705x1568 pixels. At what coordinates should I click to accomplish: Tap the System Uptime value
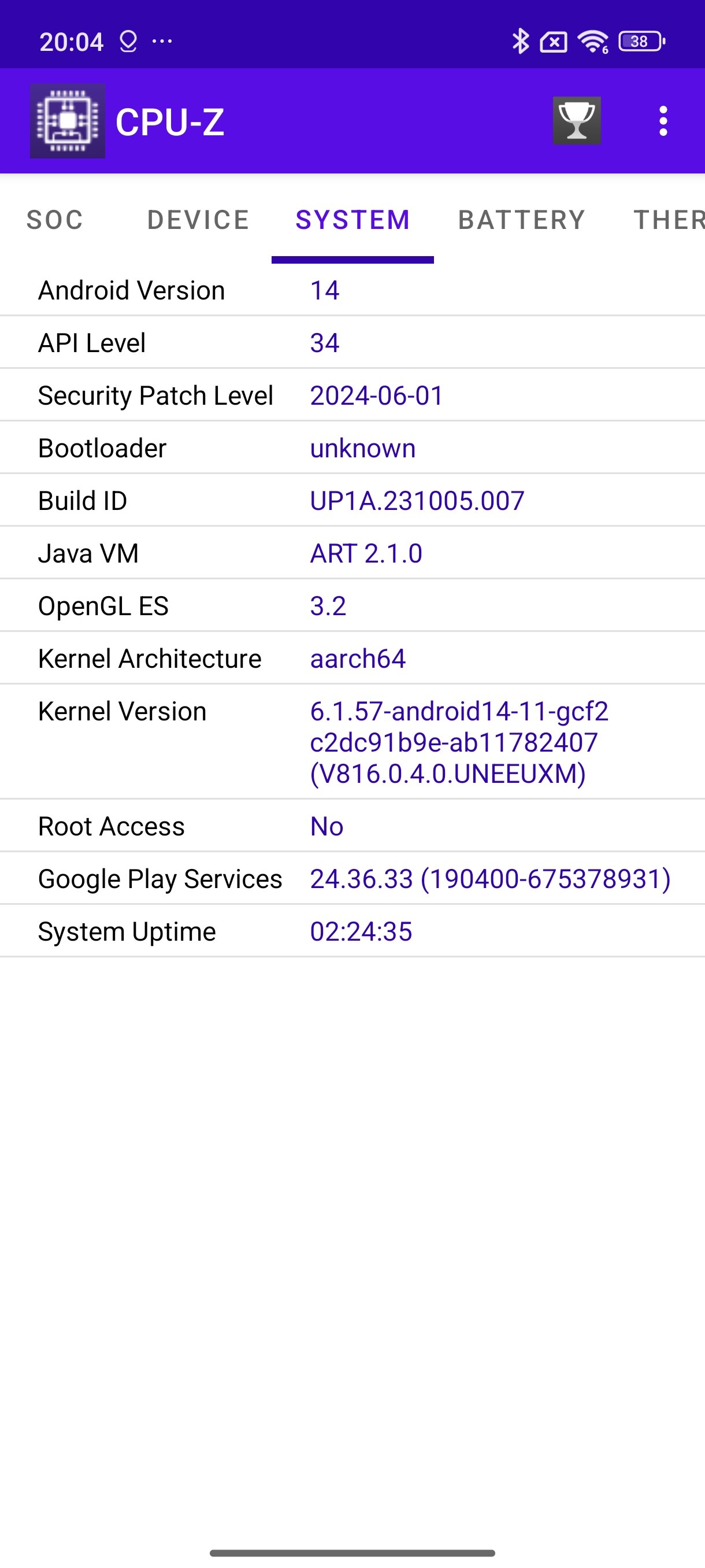click(x=361, y=932)
